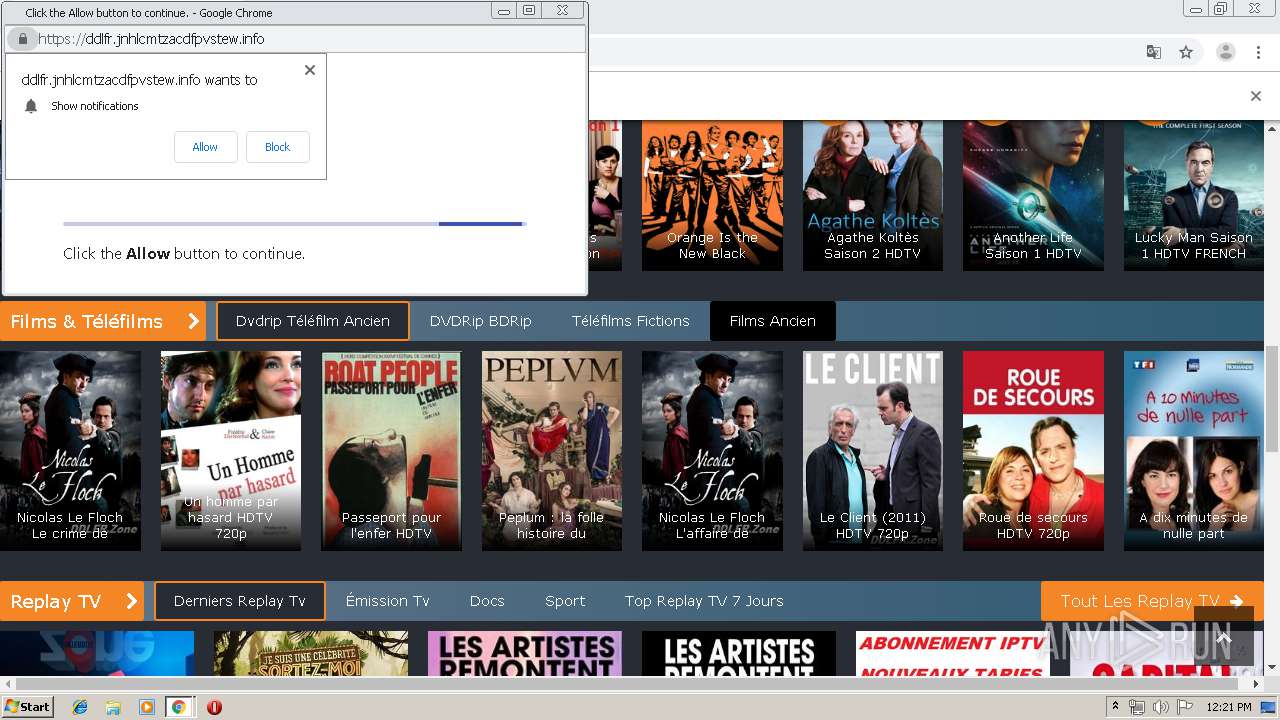
Task: Show Top Replay TV 7 Jours
Action: click(x=704, y=601)
